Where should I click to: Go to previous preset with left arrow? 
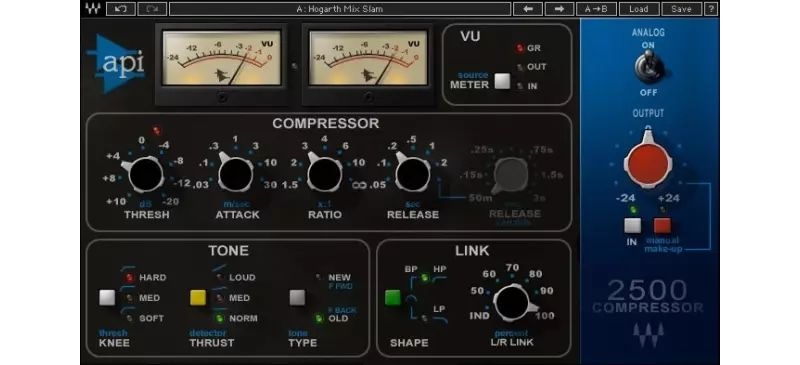[528, 9]
